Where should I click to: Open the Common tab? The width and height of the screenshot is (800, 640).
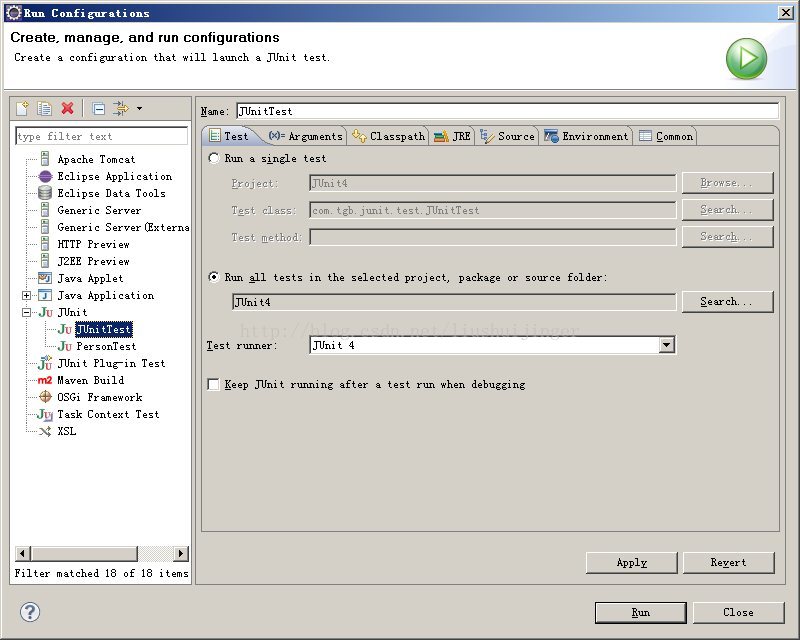pos(666,136)
